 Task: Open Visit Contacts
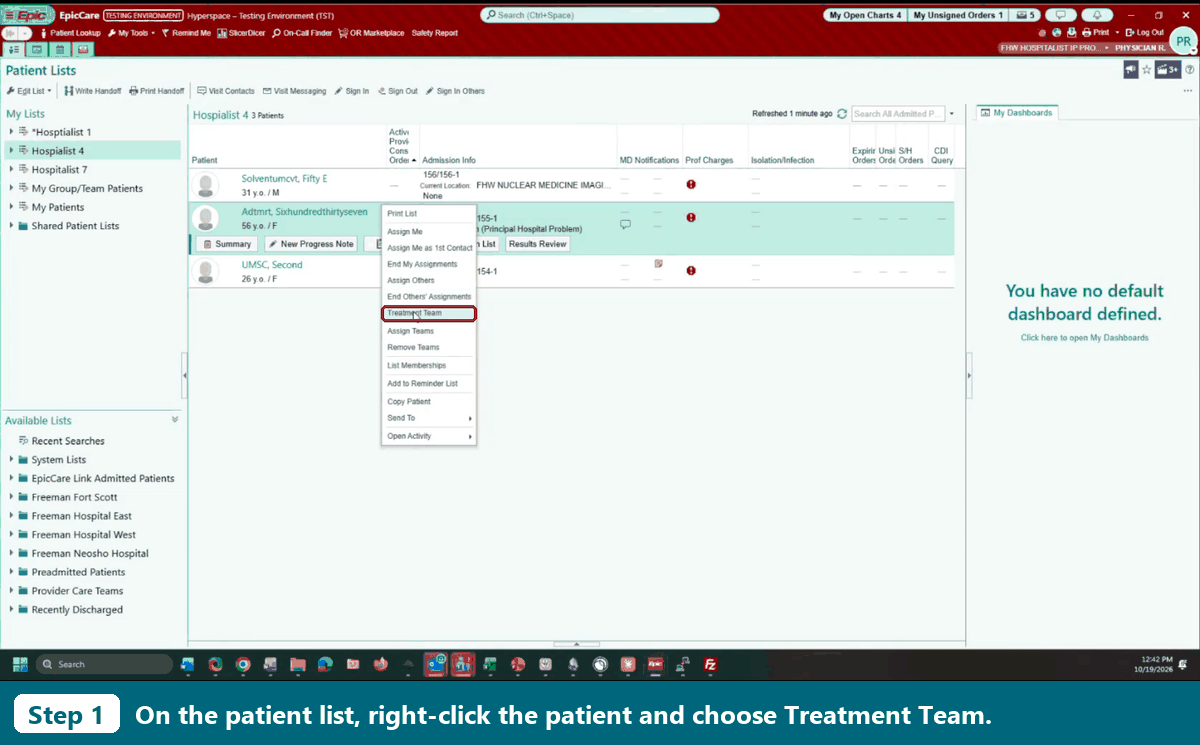point(226,91)
